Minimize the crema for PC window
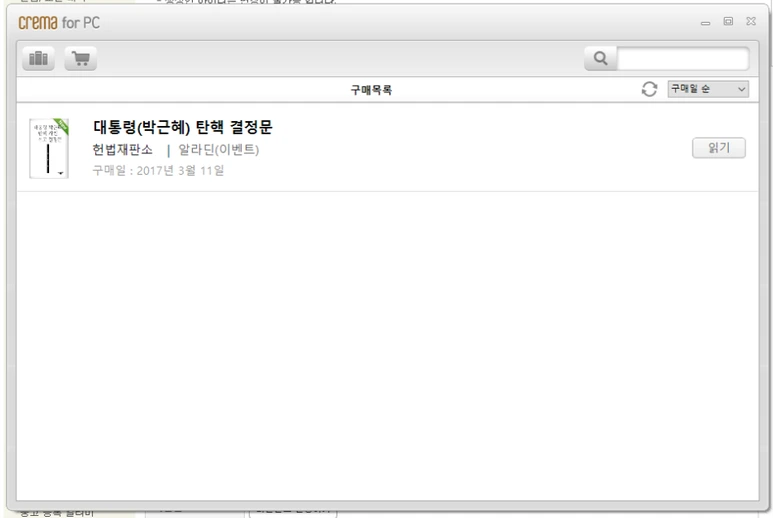The height and width of the screenshot is (518, 773). pos(705,23)
